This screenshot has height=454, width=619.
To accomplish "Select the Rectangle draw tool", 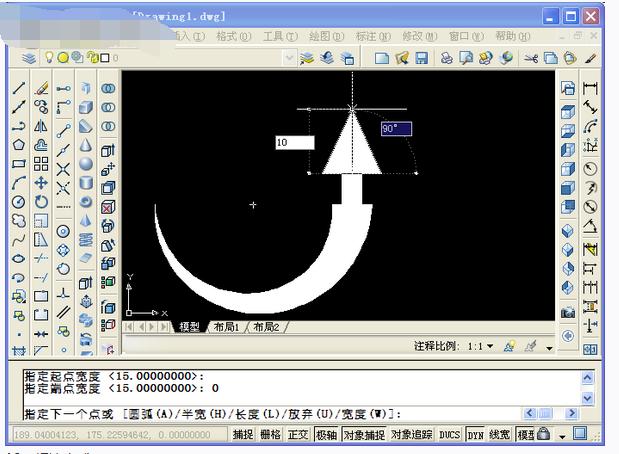I will (x=19, y=164).
